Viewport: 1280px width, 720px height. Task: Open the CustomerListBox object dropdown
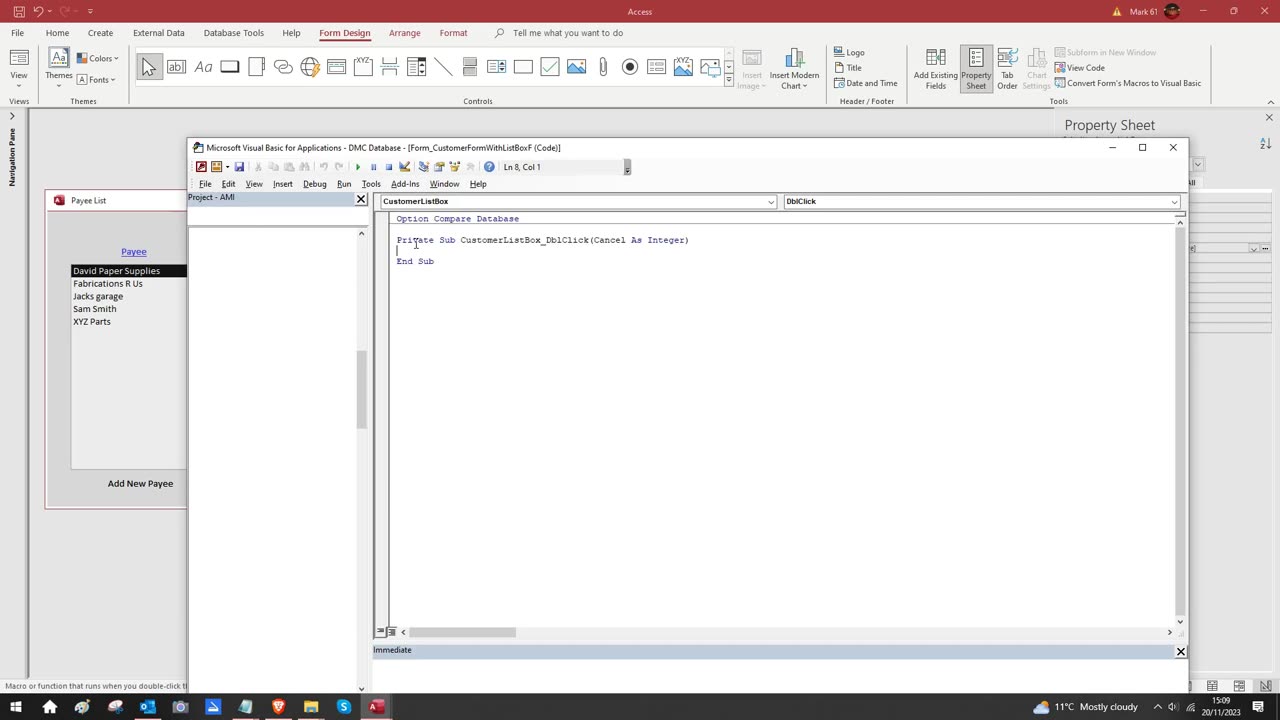coord(770,202)
